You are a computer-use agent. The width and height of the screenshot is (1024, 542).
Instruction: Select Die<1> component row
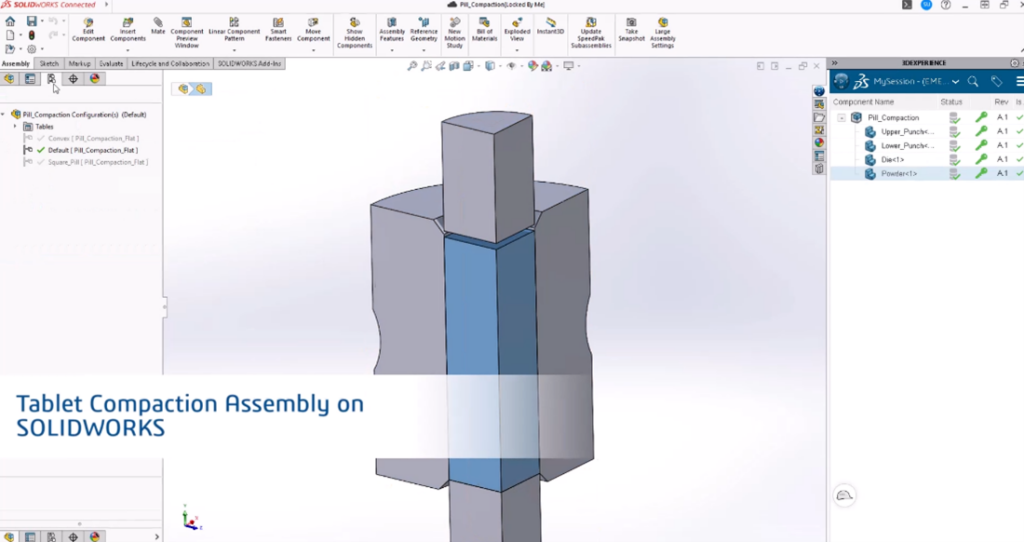(927, 159)
